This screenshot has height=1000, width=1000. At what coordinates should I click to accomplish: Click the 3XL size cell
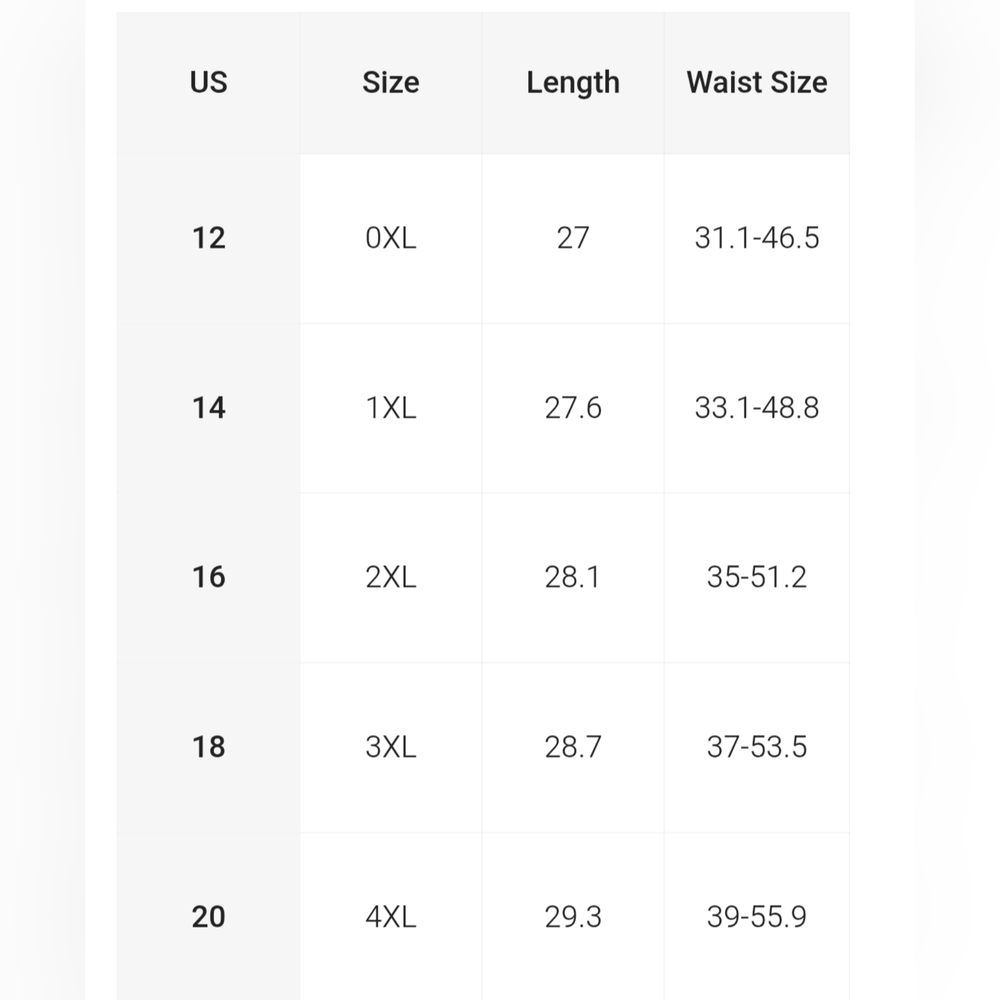coord(391,747)
